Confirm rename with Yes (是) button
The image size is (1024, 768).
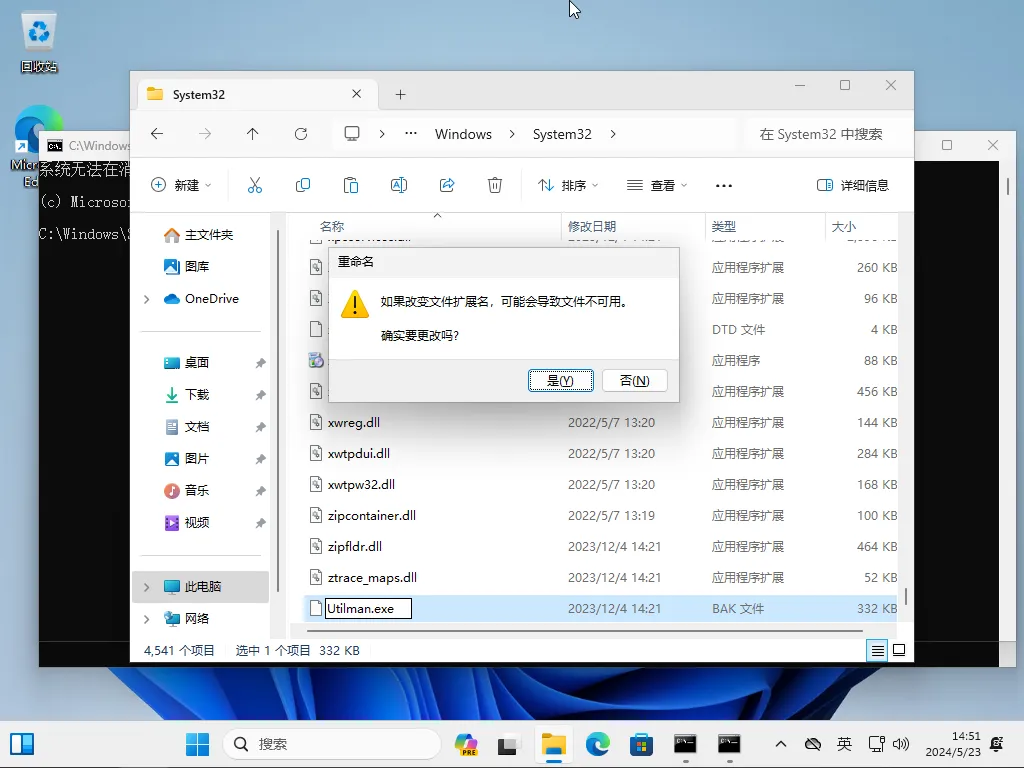pyautogui.click(x=560, y=381)
